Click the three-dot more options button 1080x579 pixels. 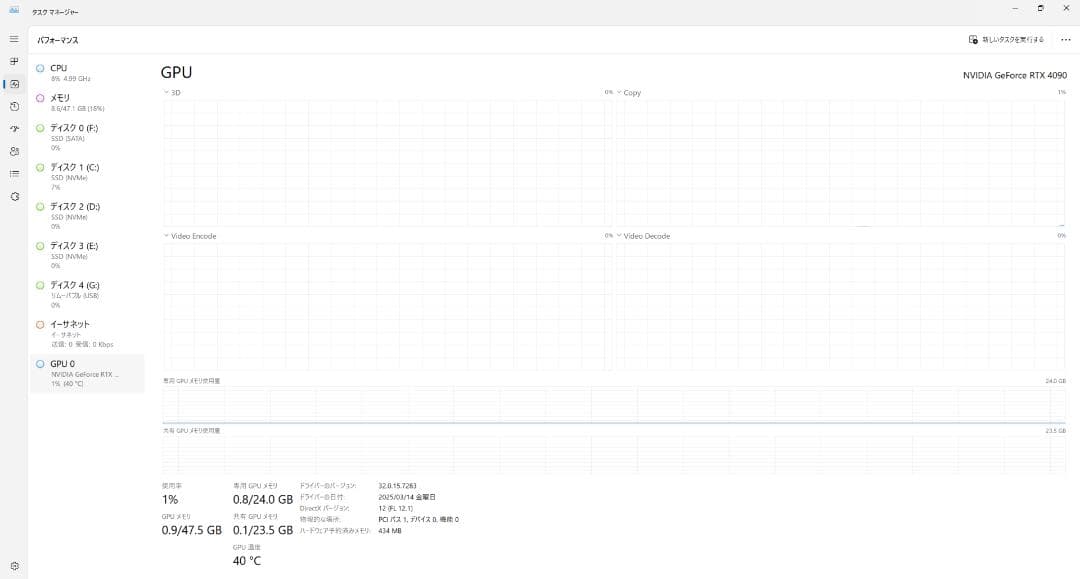pos(1065,40)
